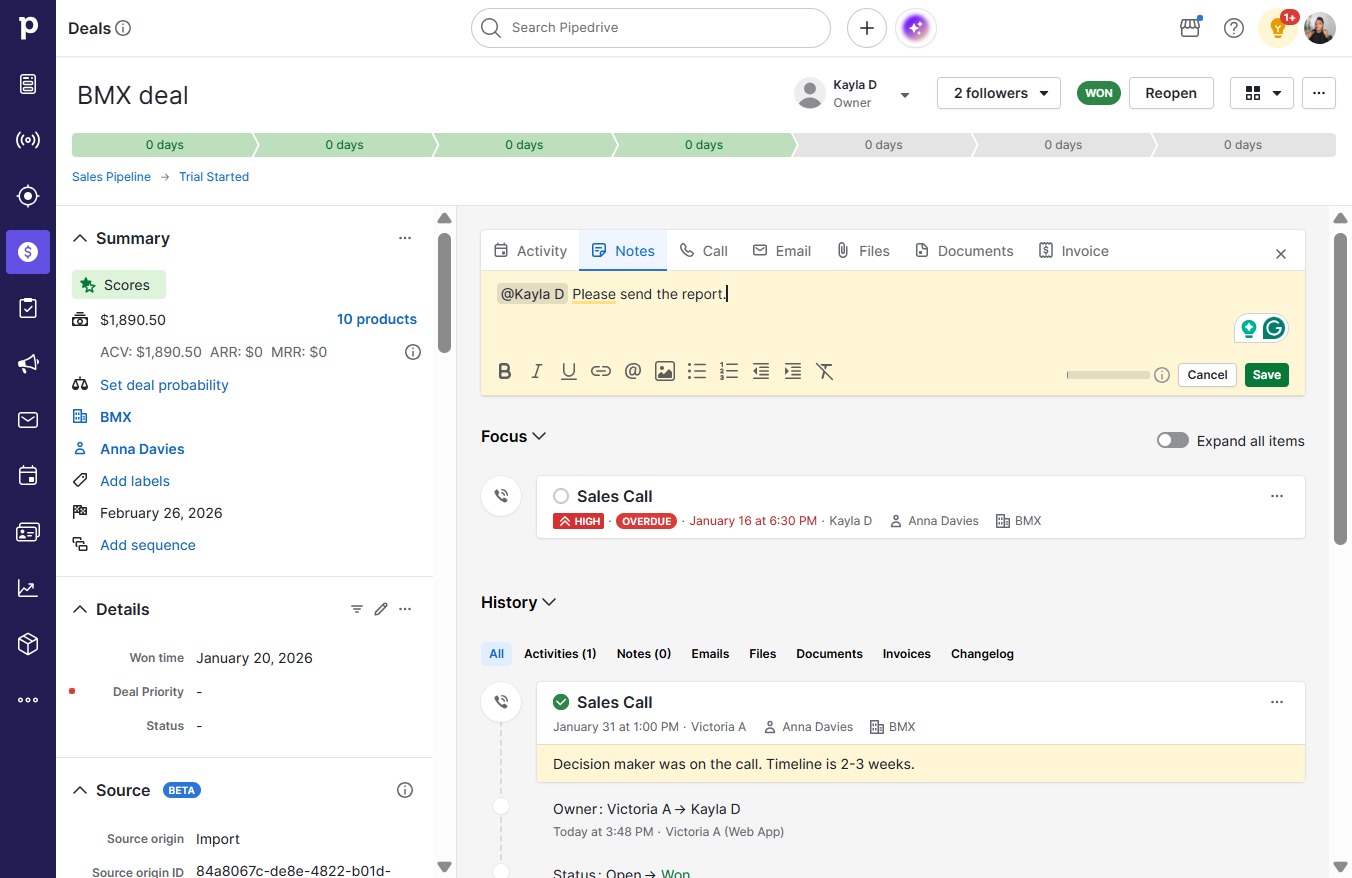Open the Calendar activities sidebar icon
Screen dimensions: 1352x878
(28, 476)
